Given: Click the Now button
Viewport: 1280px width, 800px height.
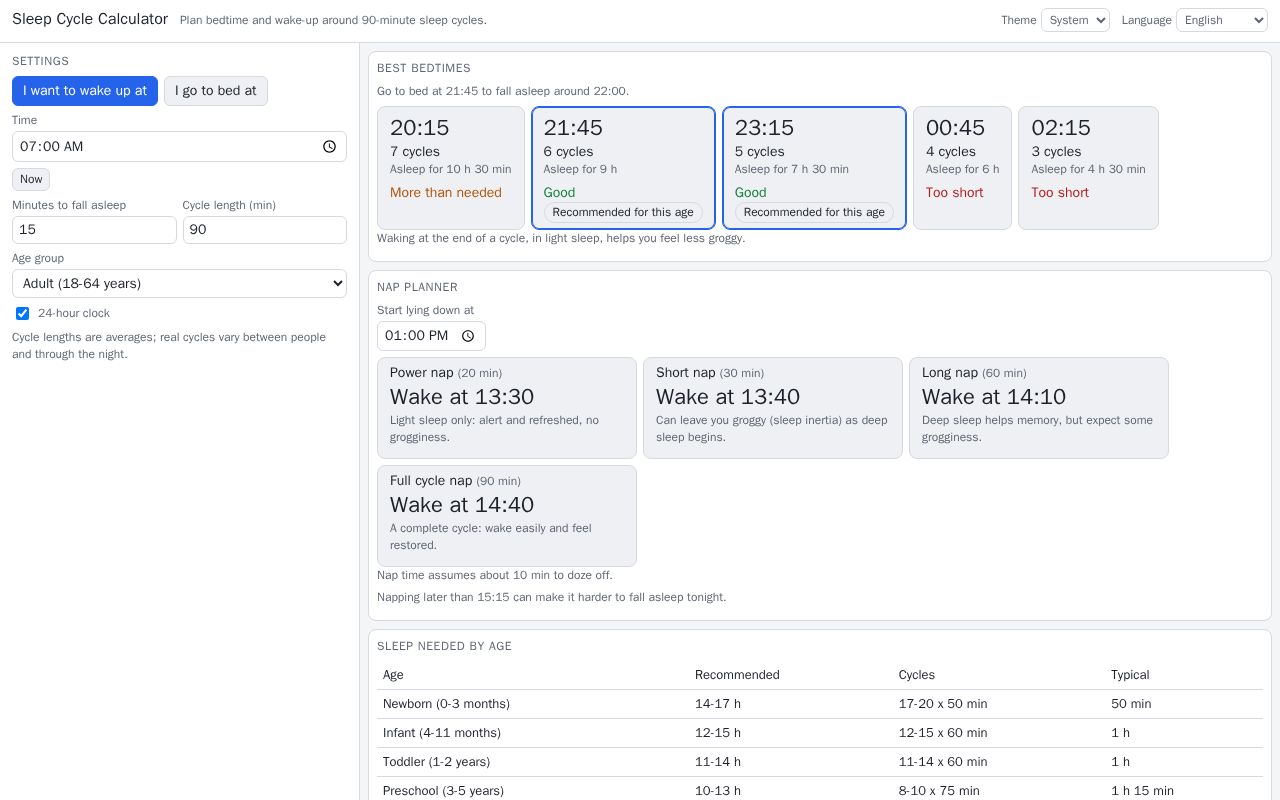Looking at the screenshot, I should [x=31, y=179].
